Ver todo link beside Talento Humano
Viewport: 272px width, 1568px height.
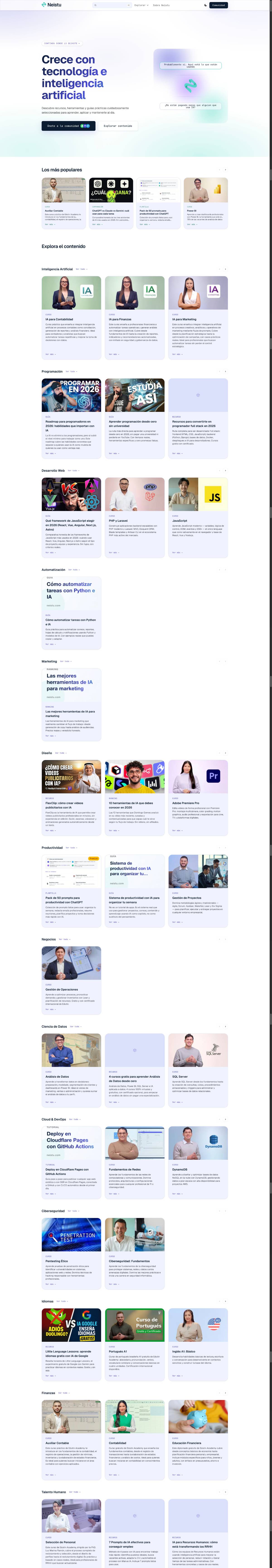pos(74,1492)
